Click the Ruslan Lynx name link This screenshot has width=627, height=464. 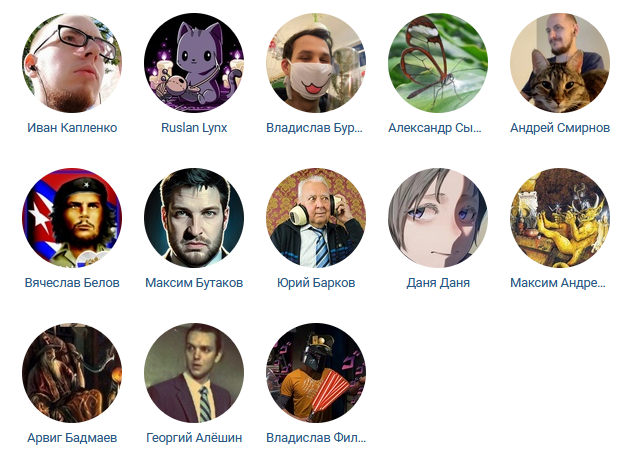(194, 128)
